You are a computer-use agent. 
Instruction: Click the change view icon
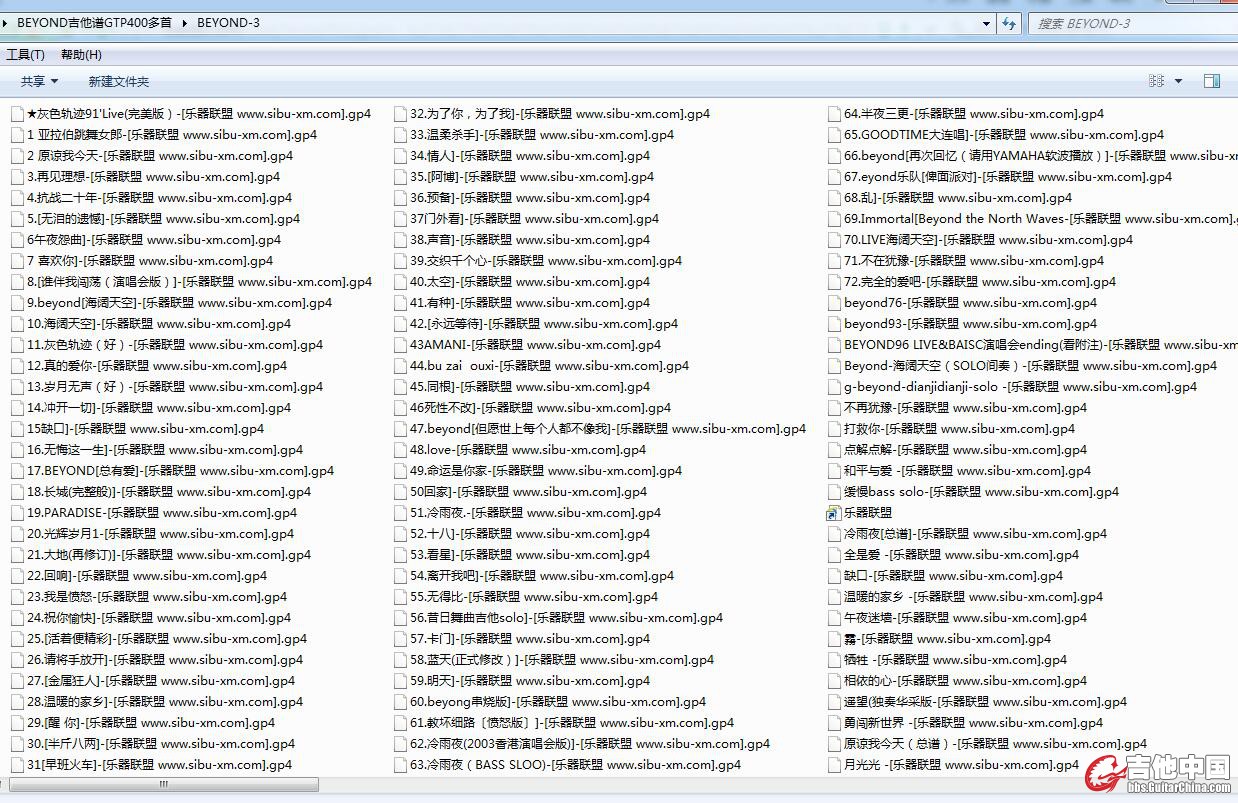[1157, 81]
